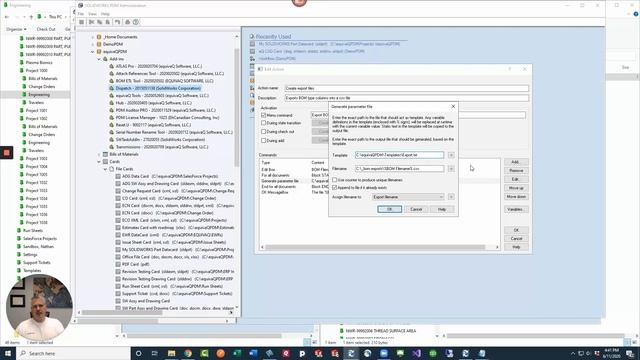Click the Move down button
This screenshot has width=640, height=360.
point(516,197)
